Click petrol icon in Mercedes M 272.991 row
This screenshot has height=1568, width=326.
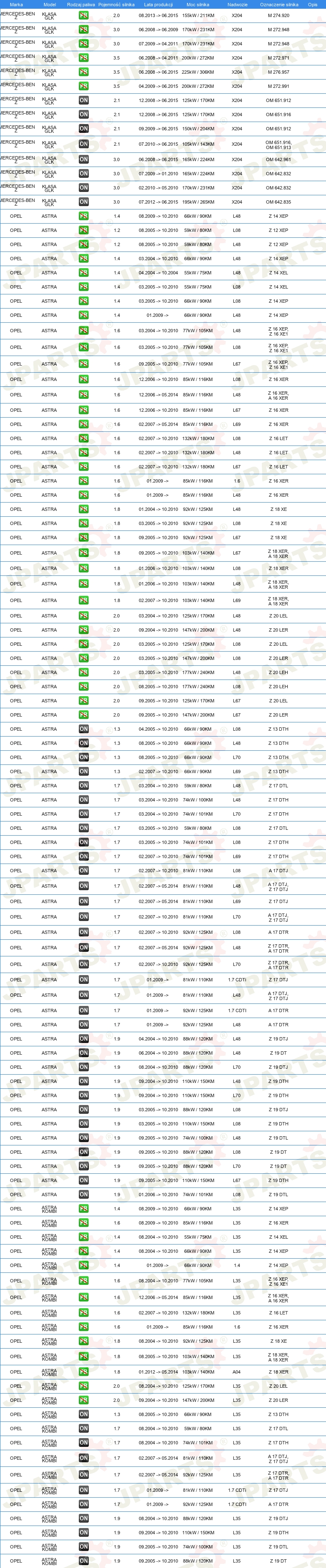tap(83, 86)
